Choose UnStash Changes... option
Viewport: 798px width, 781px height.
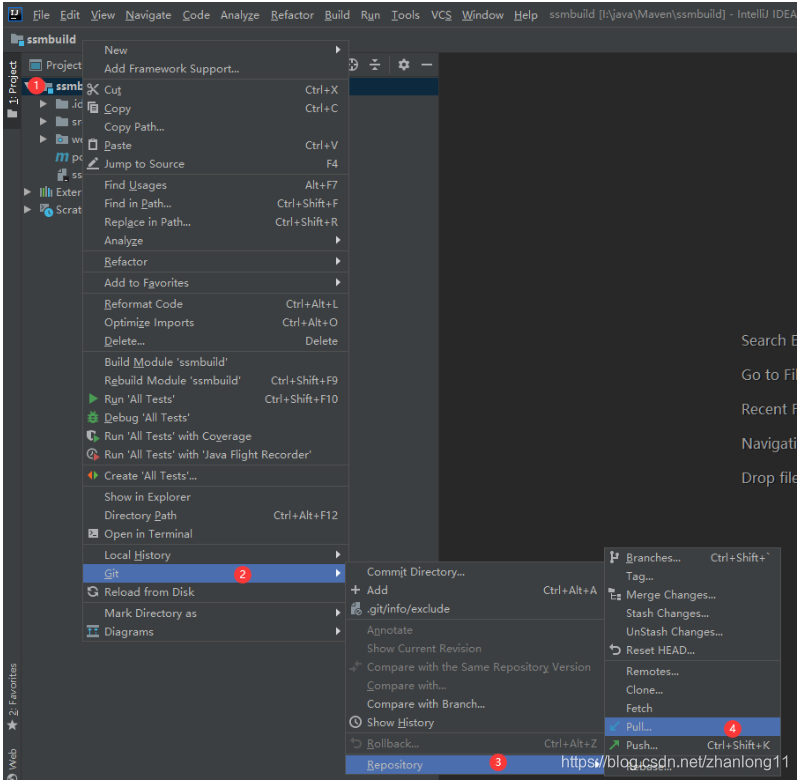pyautogui.click(x=692, y=631)
